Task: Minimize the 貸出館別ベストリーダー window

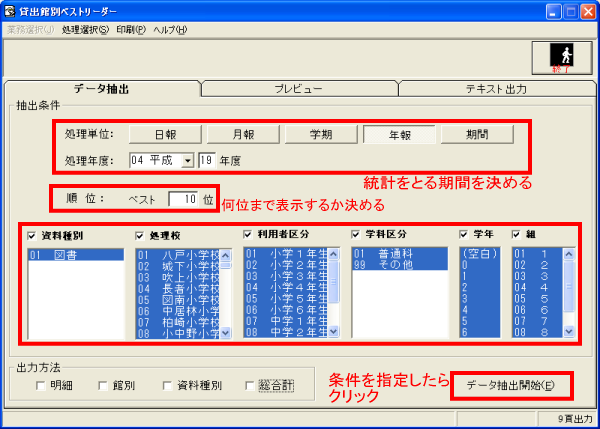Action: point(553,12)
